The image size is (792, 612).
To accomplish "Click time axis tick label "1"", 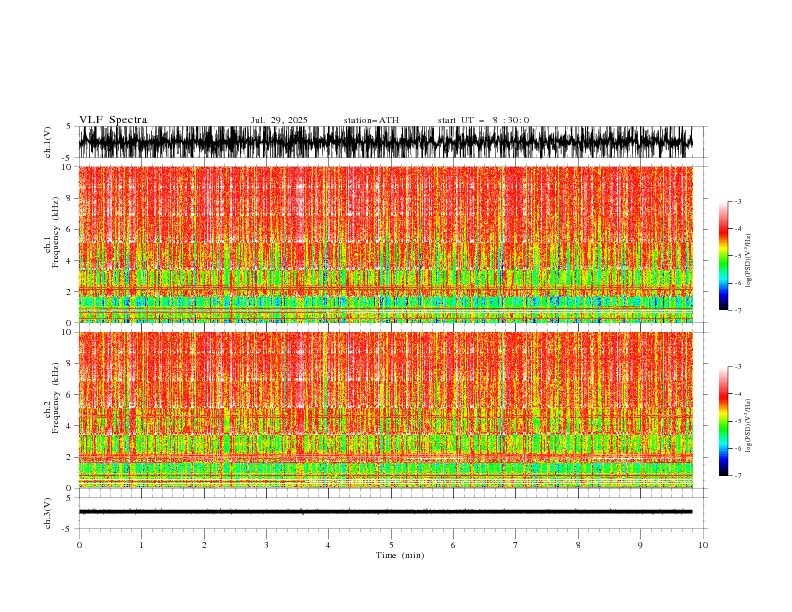I will click(x=141, y=545).
